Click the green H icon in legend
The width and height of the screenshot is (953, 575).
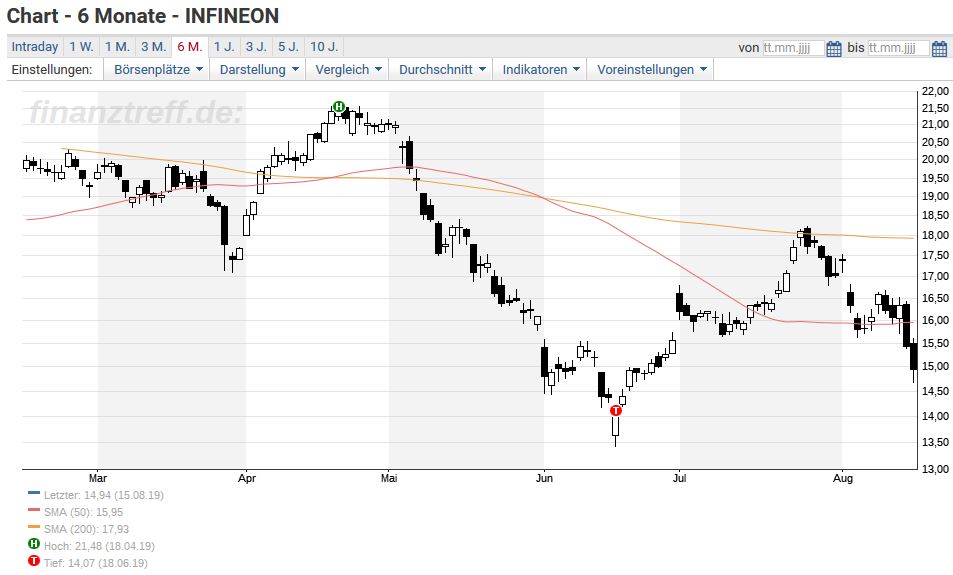point(34,544)
